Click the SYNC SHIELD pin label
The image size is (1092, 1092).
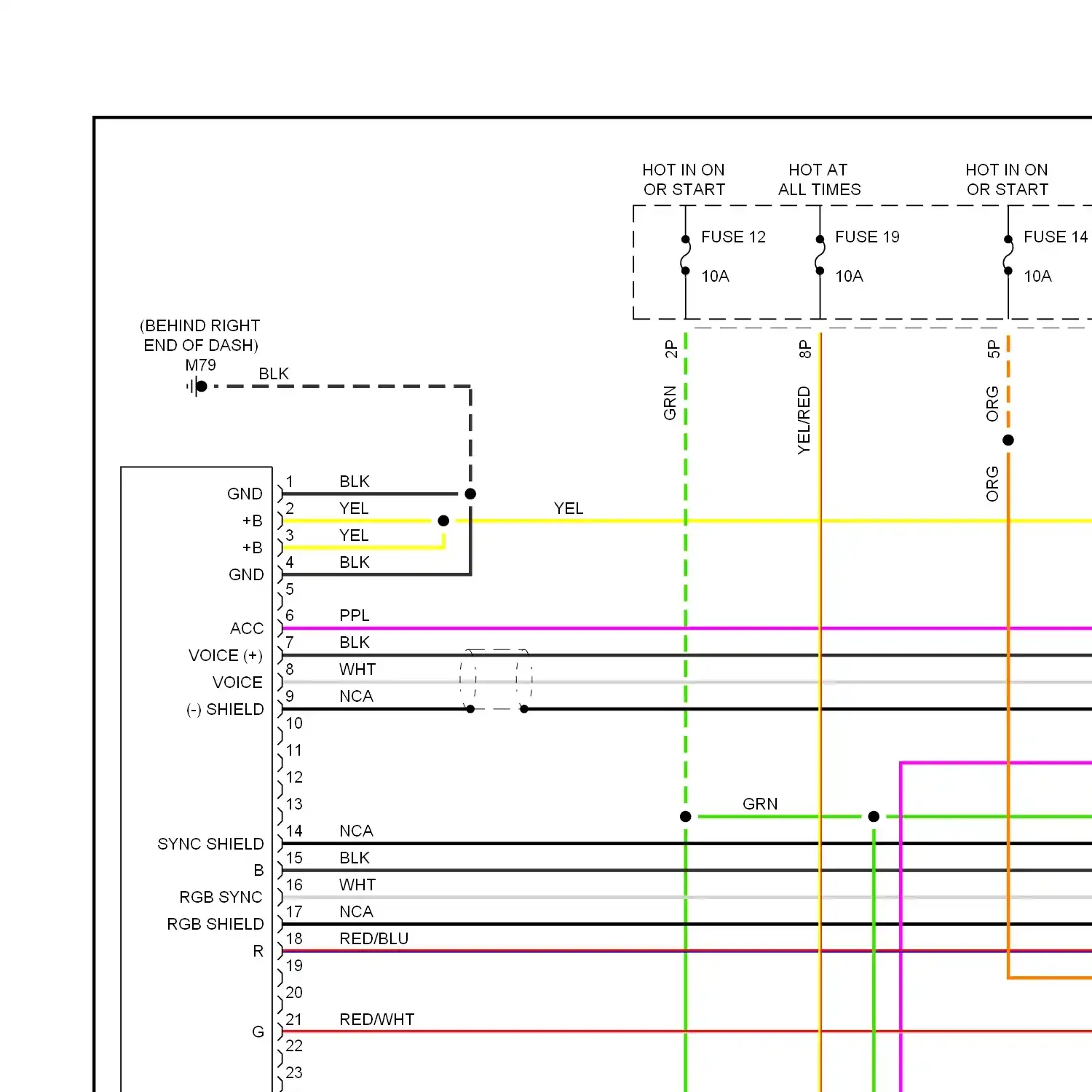210,844
